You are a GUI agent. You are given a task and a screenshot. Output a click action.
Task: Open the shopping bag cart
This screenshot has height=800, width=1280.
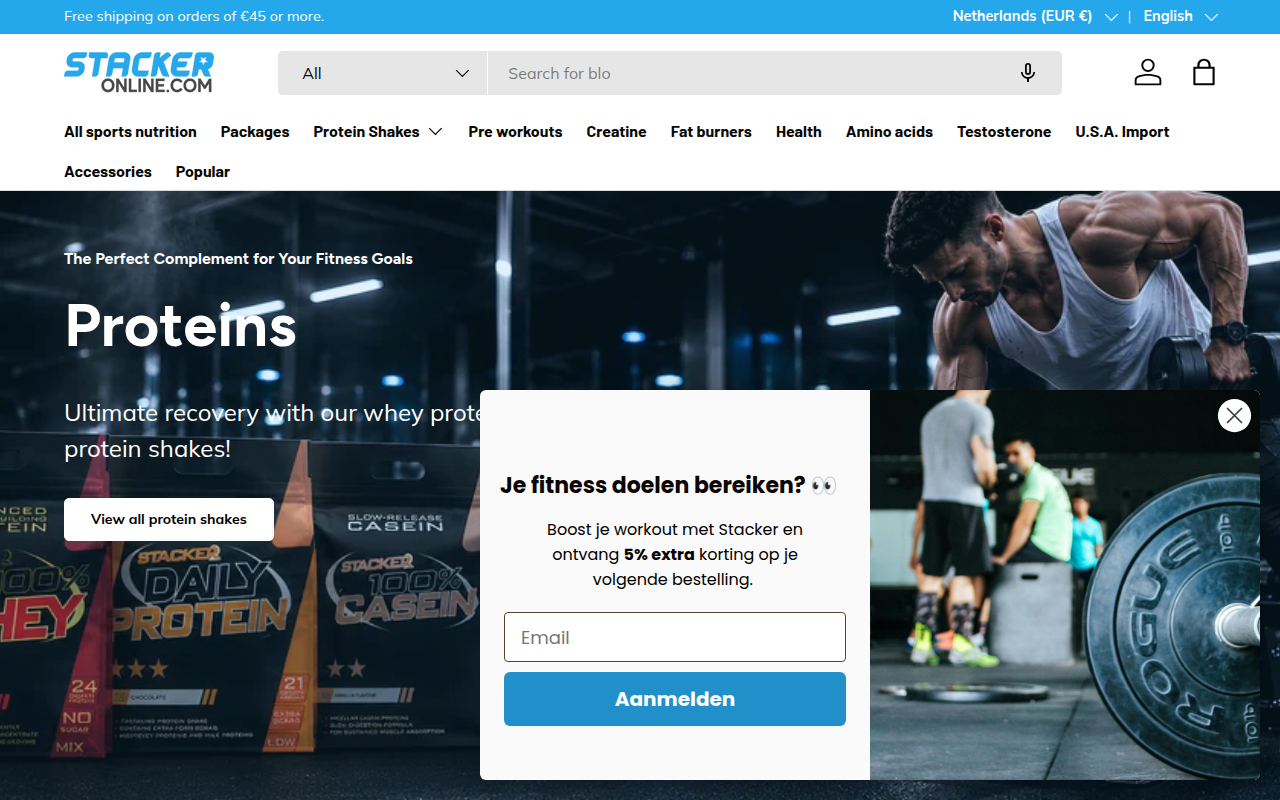coord(1204,72)
